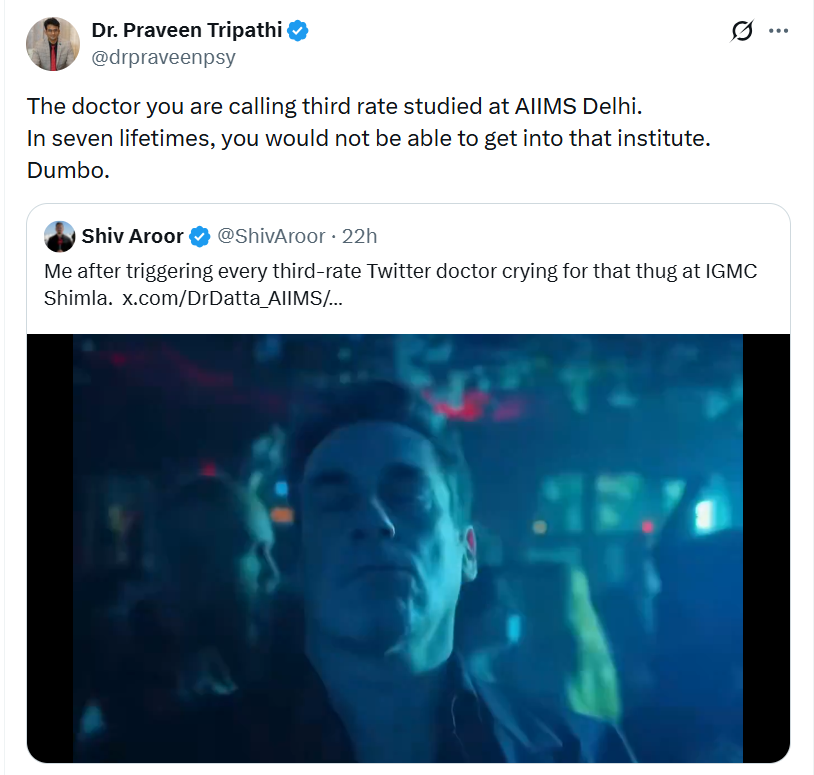Image resolution: width=814 pixels, height=775 pixels.
Task: Follow the x.com/DrDatta_AIIMS/... link
Action: [232, 298]
